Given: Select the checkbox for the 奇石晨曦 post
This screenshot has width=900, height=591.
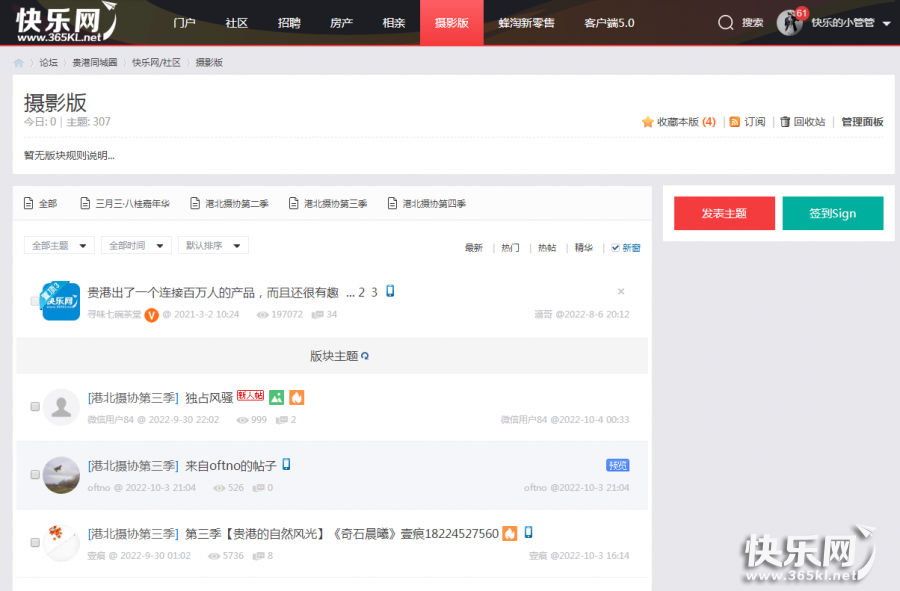Looking at the screenshot, I should (35, 542).
